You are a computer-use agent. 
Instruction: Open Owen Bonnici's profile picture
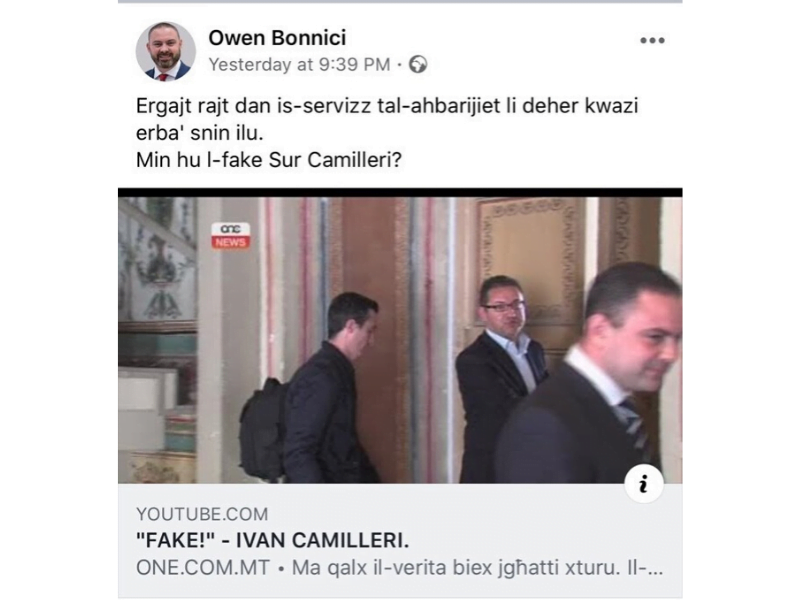(165, 52)
